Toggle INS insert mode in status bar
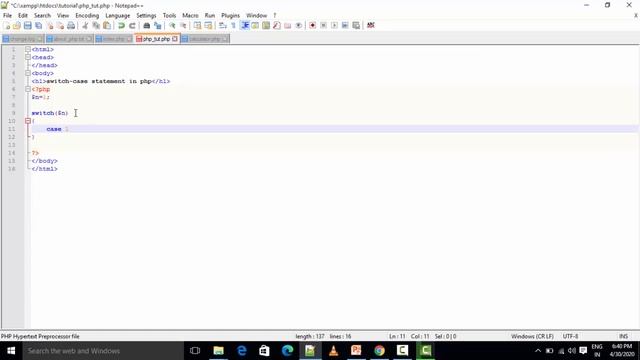Viewport: 640px width, 360px height. (x=623, y=336)
